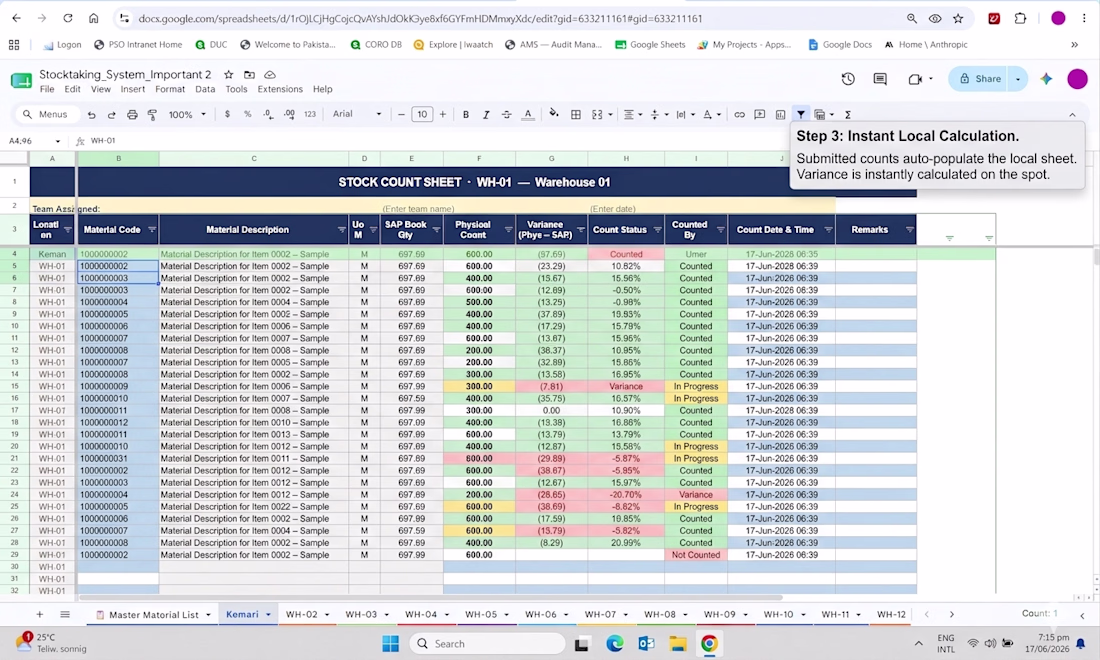Expand the zoom 100% dropdown
The width and height of the screenshot is (1100, 660).
pyautogui.click(x=187, y=114)
